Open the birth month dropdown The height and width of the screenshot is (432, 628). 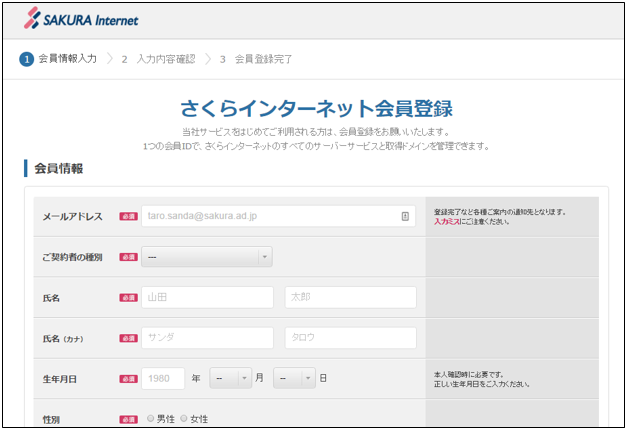(x=231, y=378)
